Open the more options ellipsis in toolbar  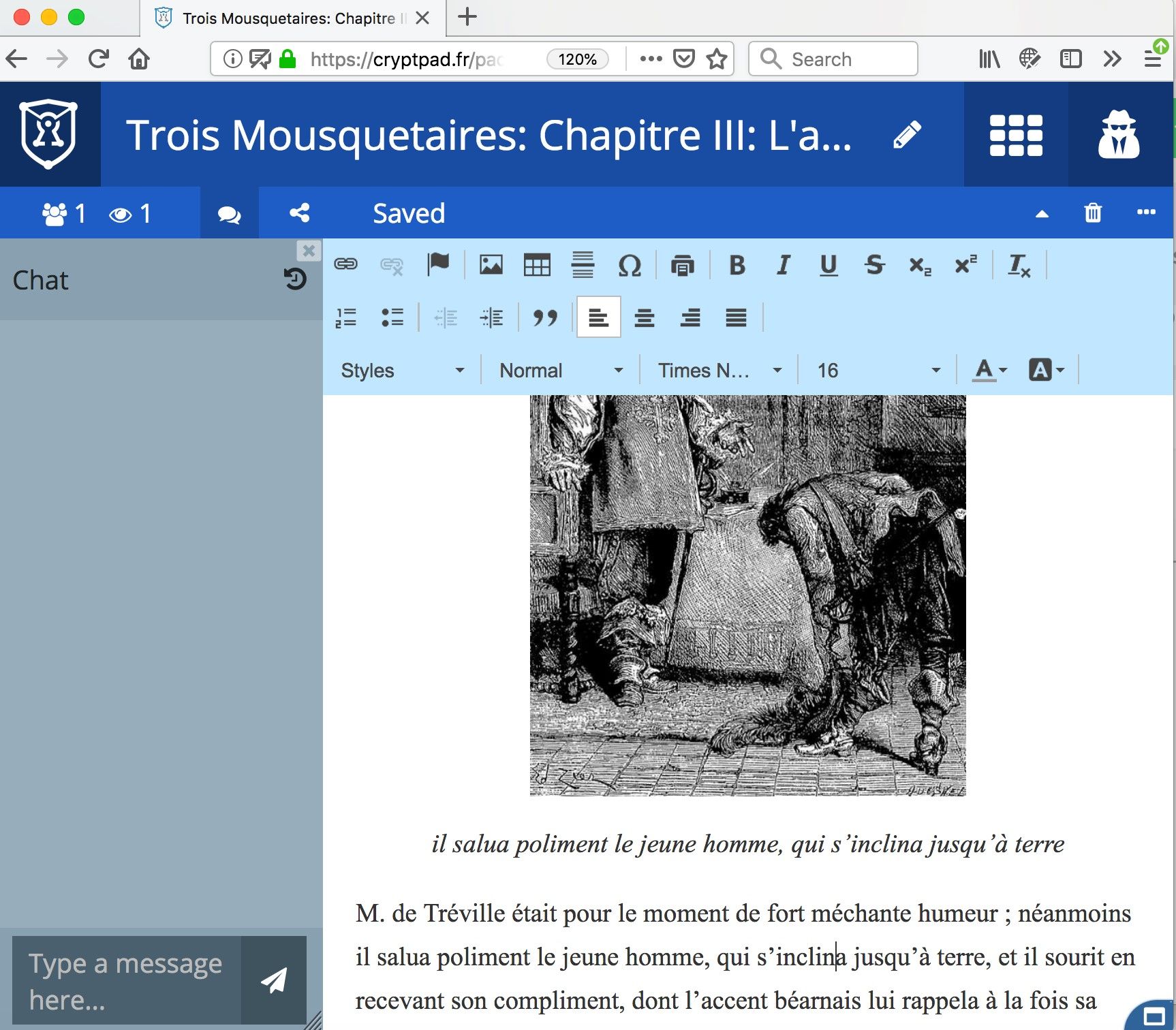pyautogui.click(x=1146, y=212)
